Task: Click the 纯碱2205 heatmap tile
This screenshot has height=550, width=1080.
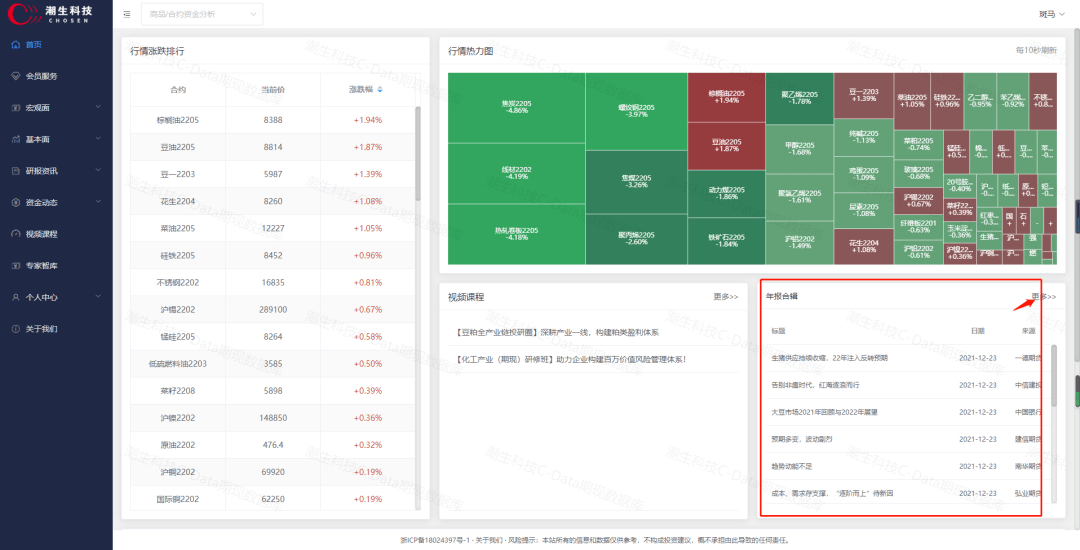Action: click(864, 137)
